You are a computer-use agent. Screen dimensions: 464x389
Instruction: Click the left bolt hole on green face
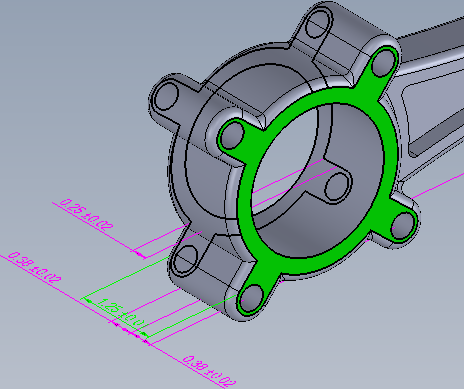point(233,135)
